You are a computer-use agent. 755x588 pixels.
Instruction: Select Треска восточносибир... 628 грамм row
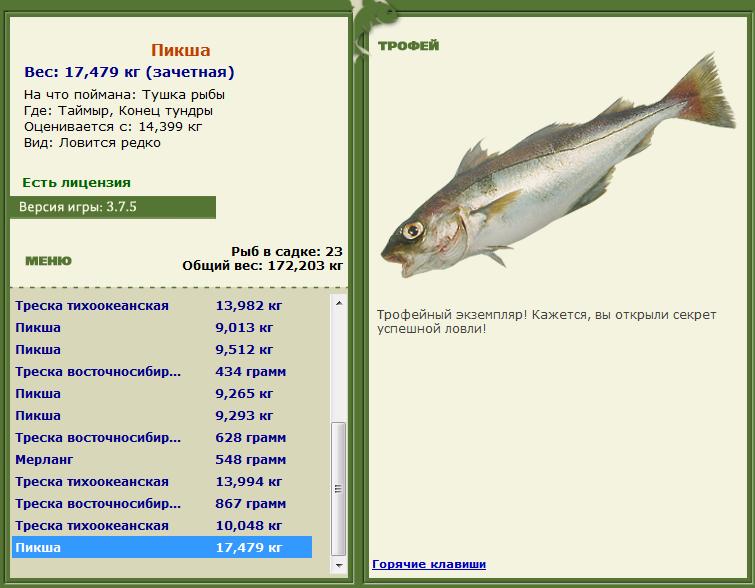162,438
